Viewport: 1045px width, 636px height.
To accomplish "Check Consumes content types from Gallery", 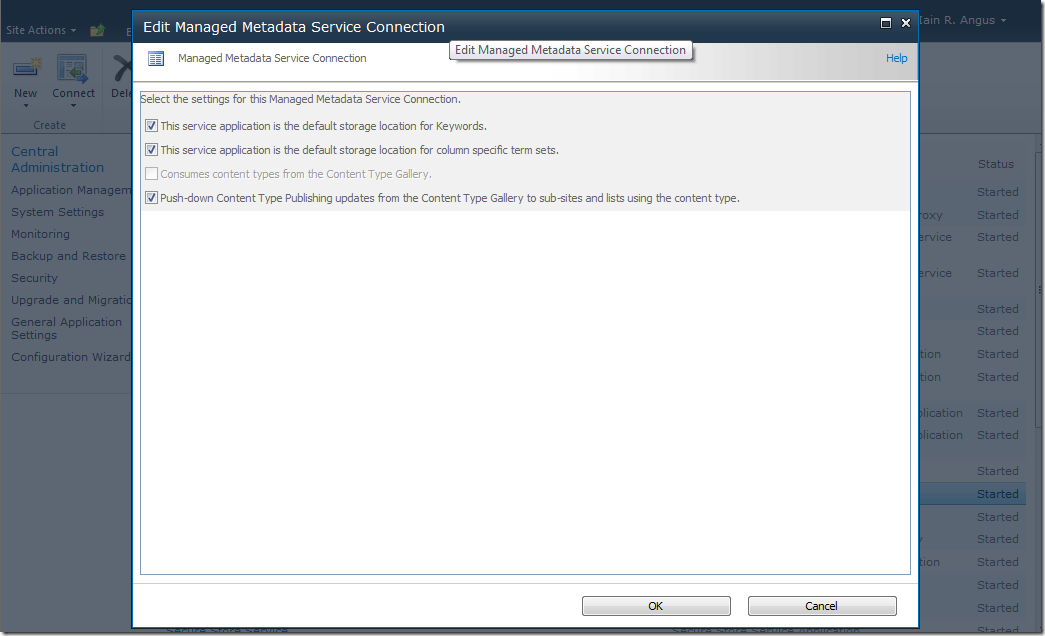I will click(151, 174).
